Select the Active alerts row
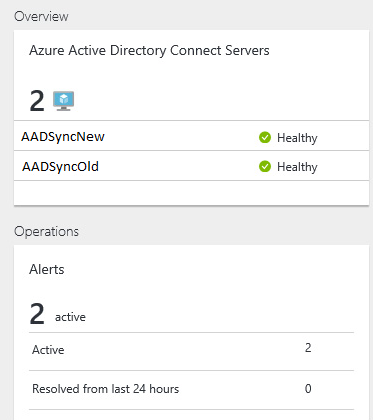The height and width of the screenshot is (420, 373). (191, 351)
